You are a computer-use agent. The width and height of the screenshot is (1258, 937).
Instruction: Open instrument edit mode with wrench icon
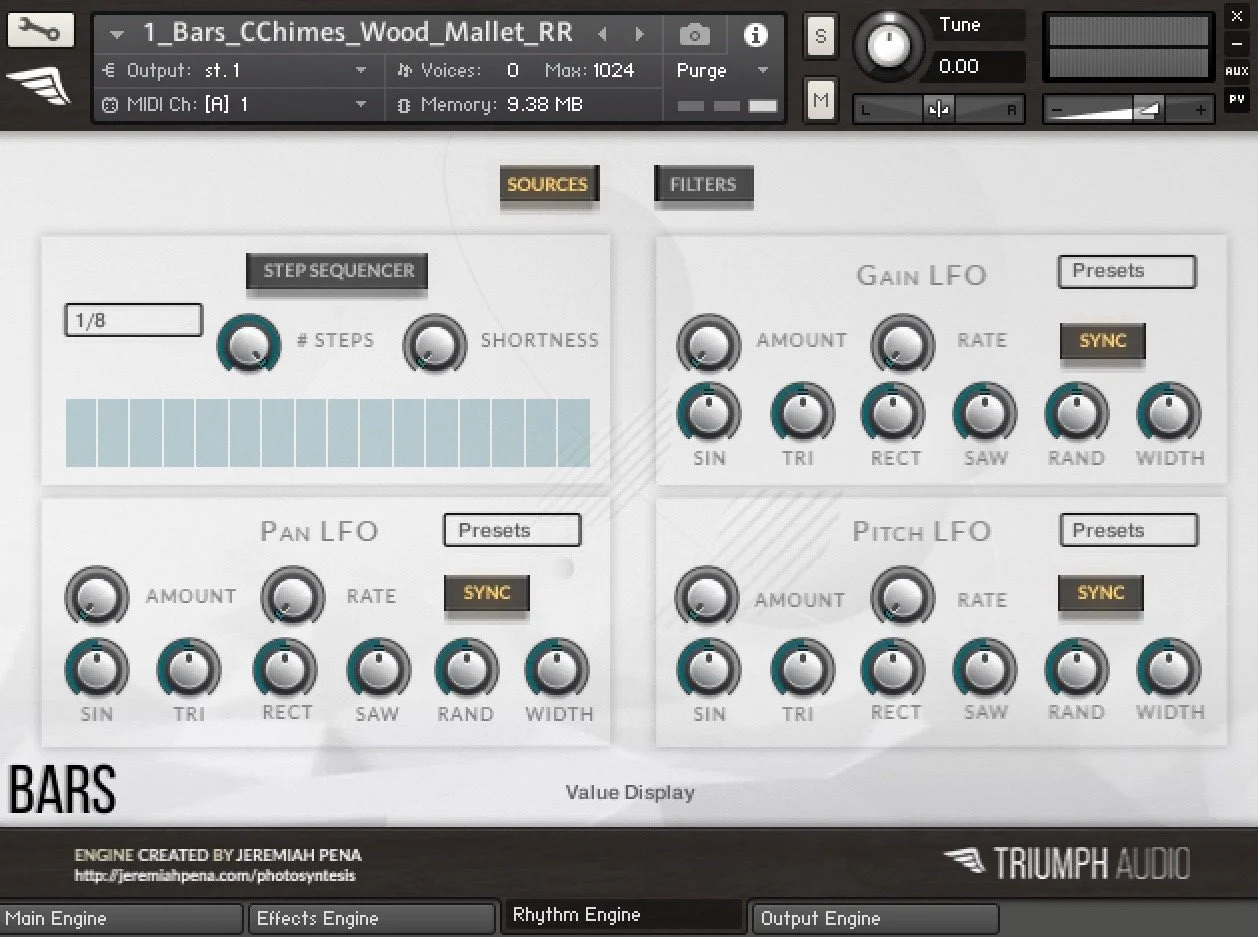40,32
